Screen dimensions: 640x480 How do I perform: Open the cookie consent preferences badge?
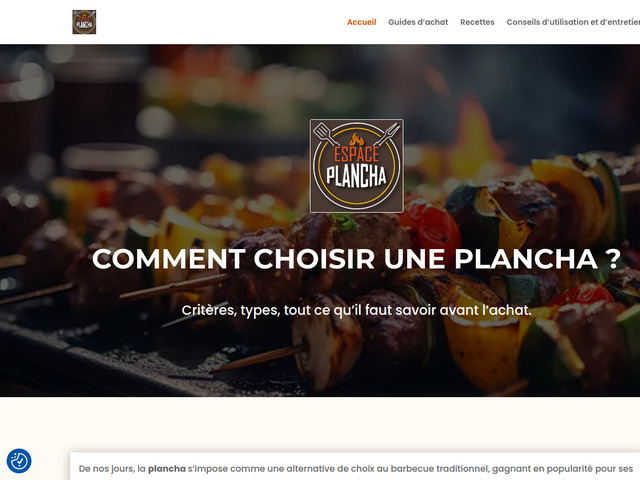pos(19,461)
